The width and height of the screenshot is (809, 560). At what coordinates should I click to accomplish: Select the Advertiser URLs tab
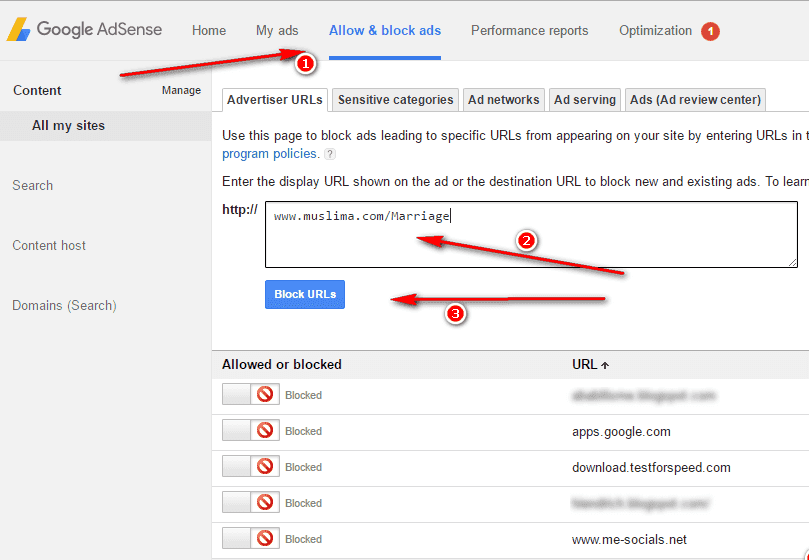coord(274,100)
